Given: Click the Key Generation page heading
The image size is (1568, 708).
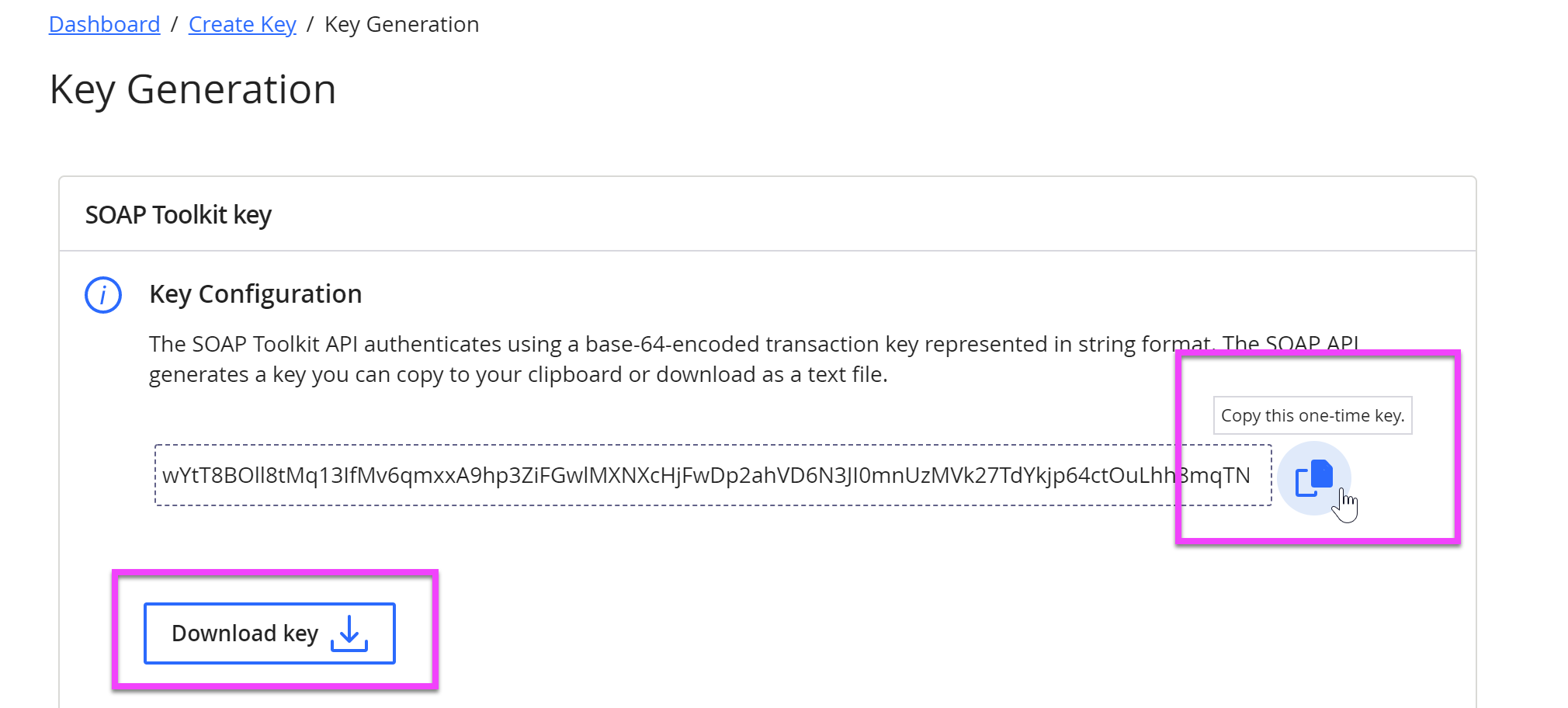Looking at the screenshot, I should coord(193,89).
